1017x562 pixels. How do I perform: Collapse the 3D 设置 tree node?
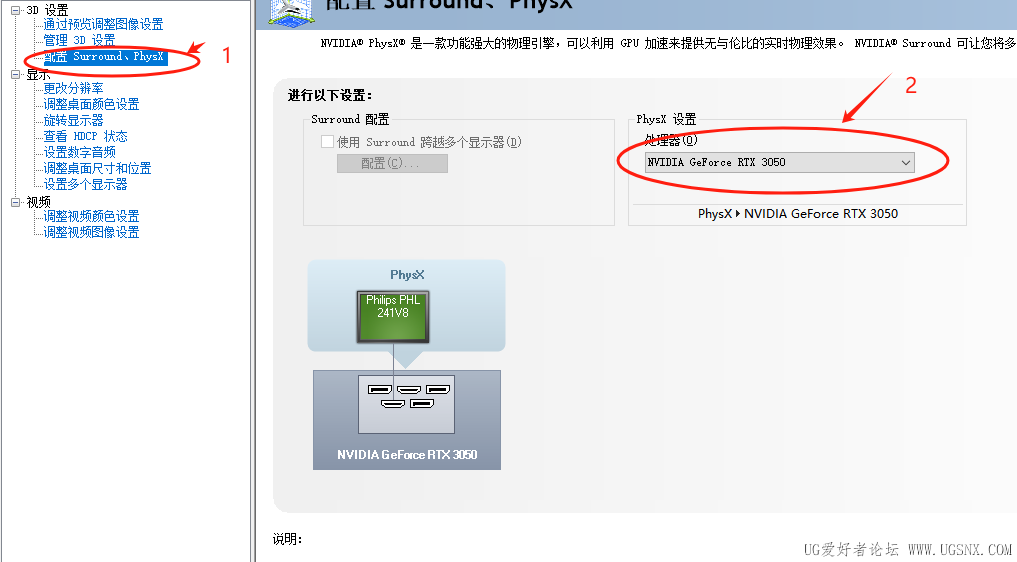(16, 10)
